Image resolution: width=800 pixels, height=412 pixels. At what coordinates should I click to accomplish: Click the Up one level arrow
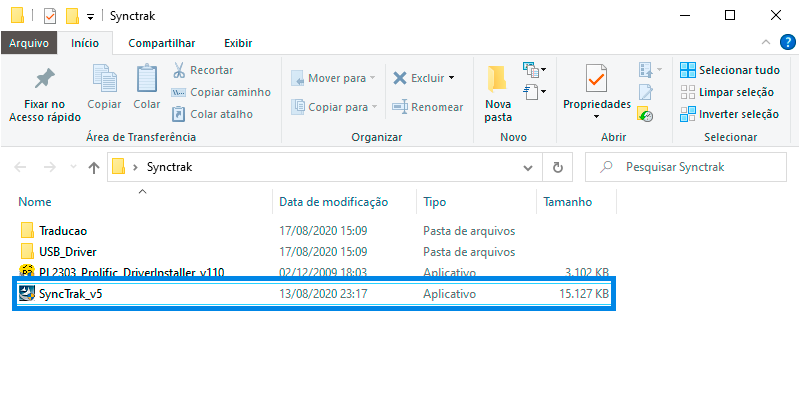[x=93, y=167]
